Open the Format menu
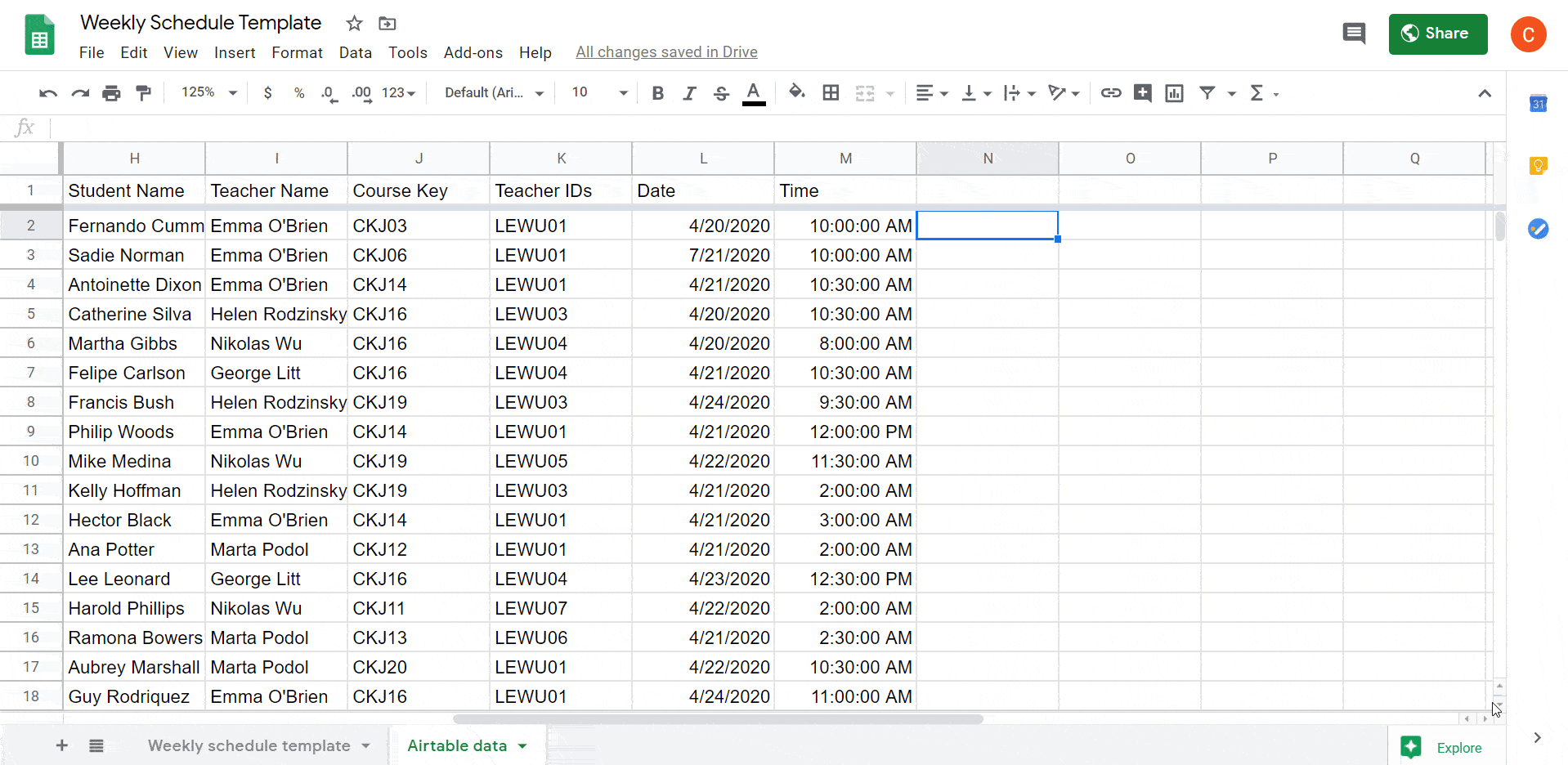This screenshot has height=765, width=1568. pyautogui.click(x=296, y=52)
